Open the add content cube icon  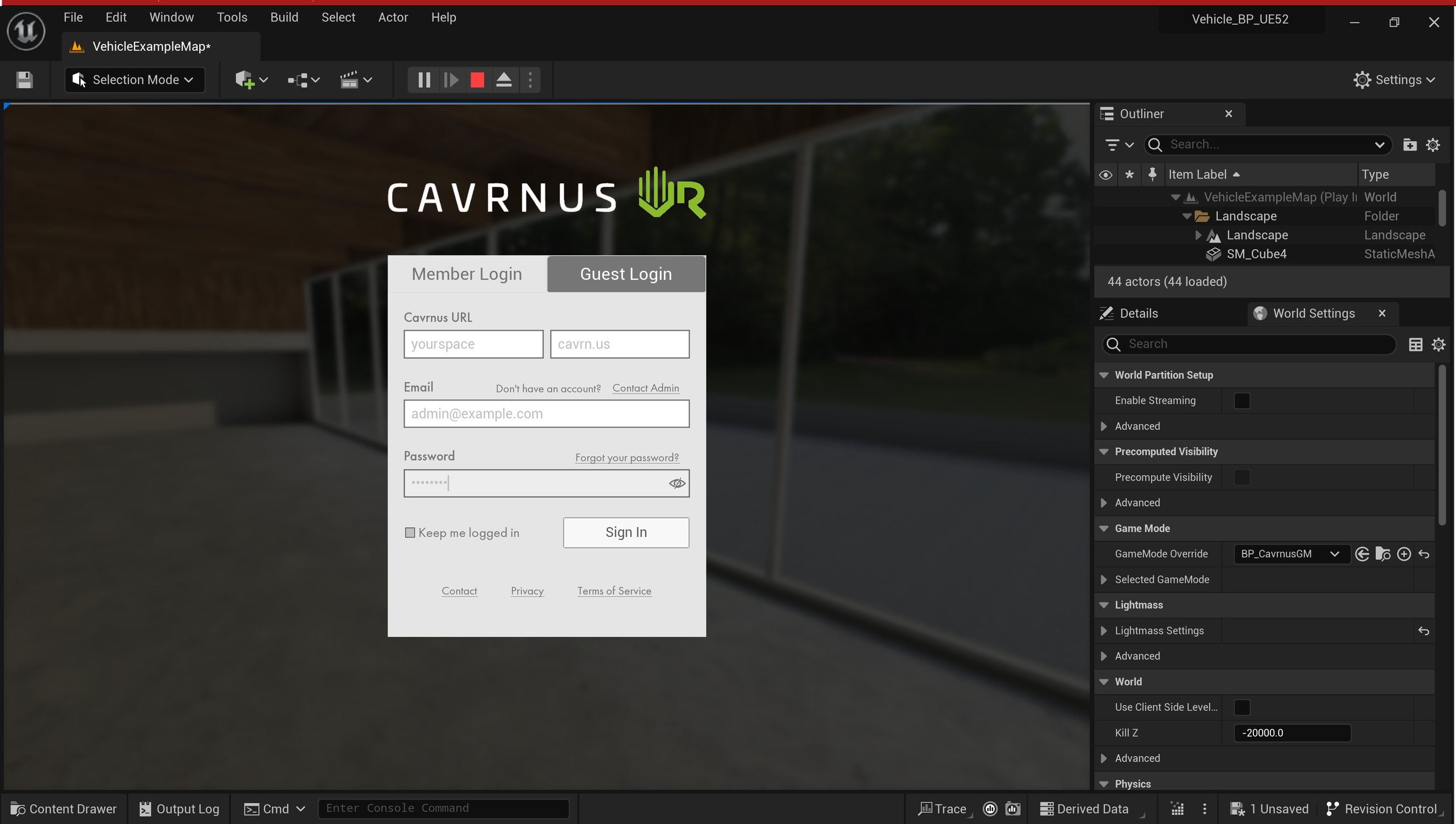click(244, 80)
